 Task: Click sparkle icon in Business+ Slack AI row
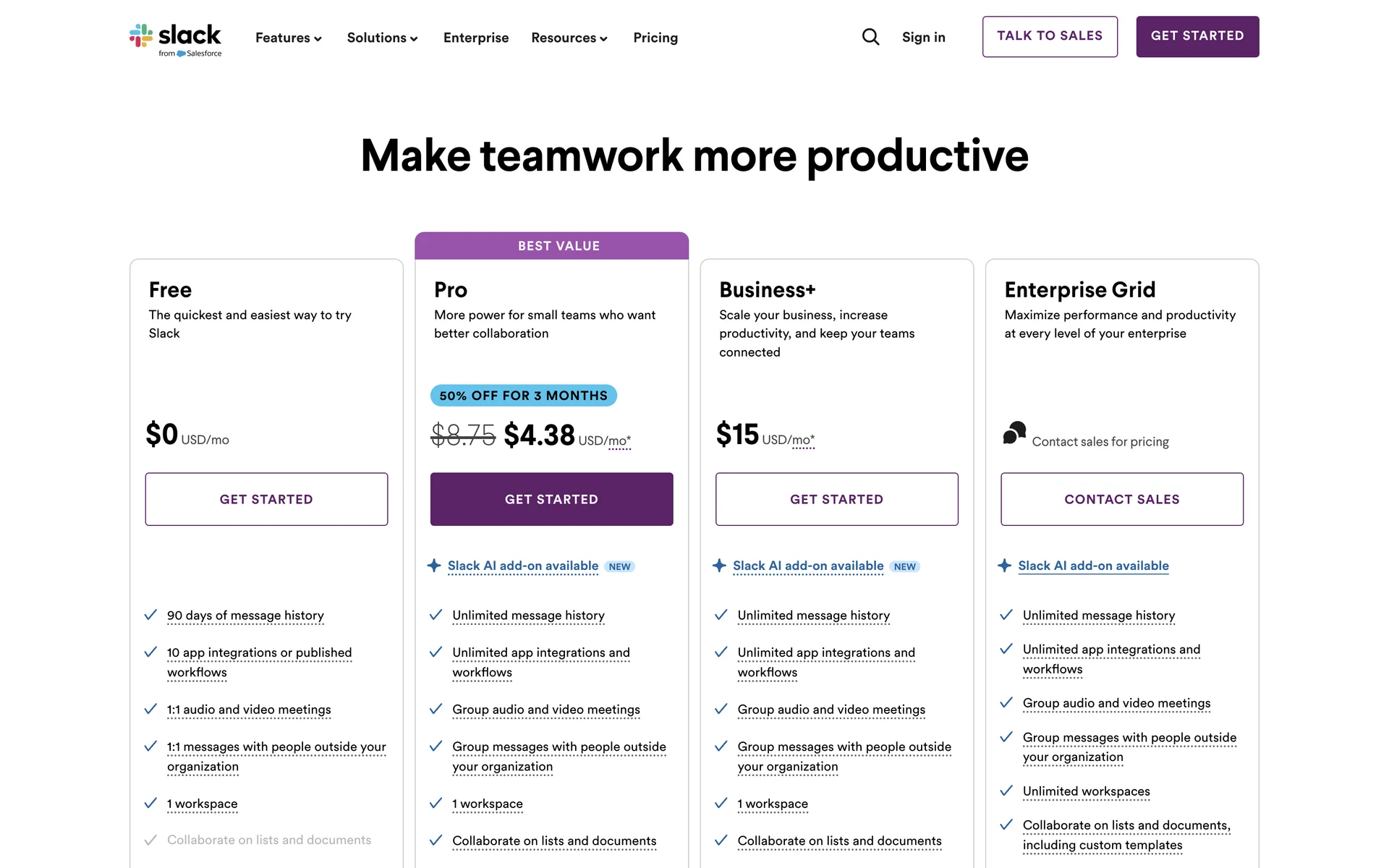(x=719, y=566)
